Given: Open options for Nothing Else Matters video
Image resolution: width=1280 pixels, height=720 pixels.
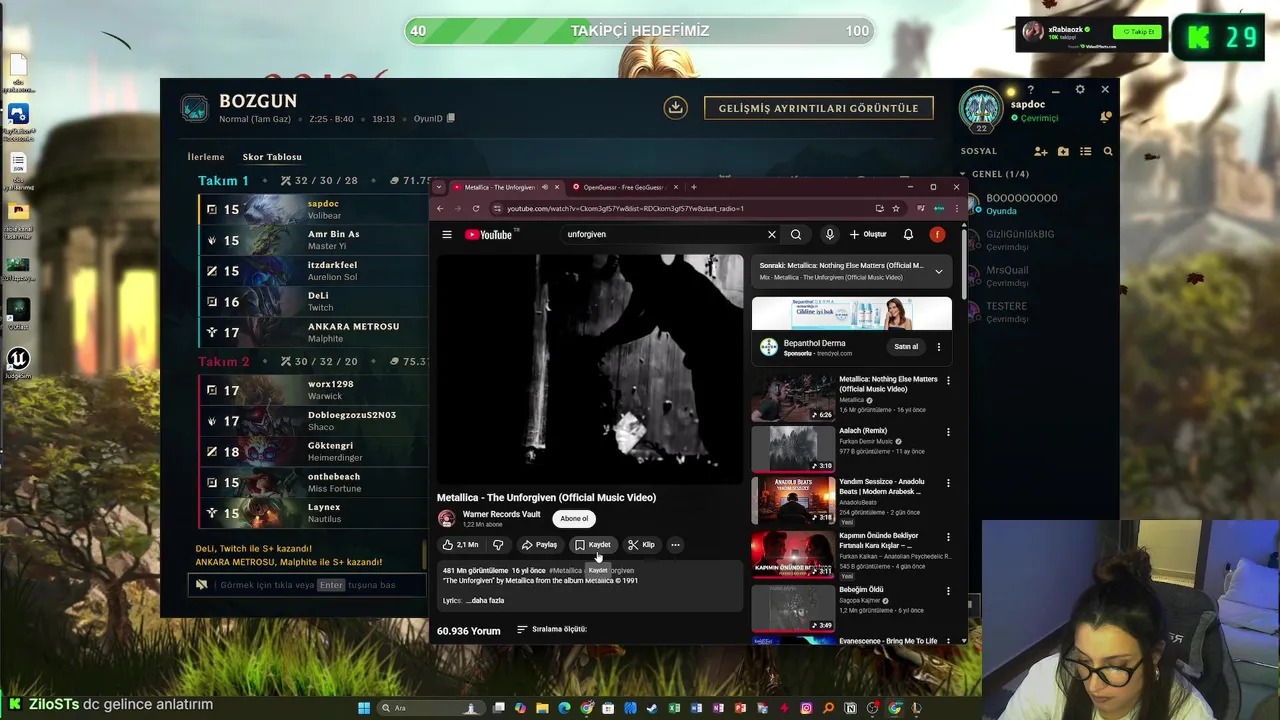Looking at the screenshot, I should coord(948,380).
